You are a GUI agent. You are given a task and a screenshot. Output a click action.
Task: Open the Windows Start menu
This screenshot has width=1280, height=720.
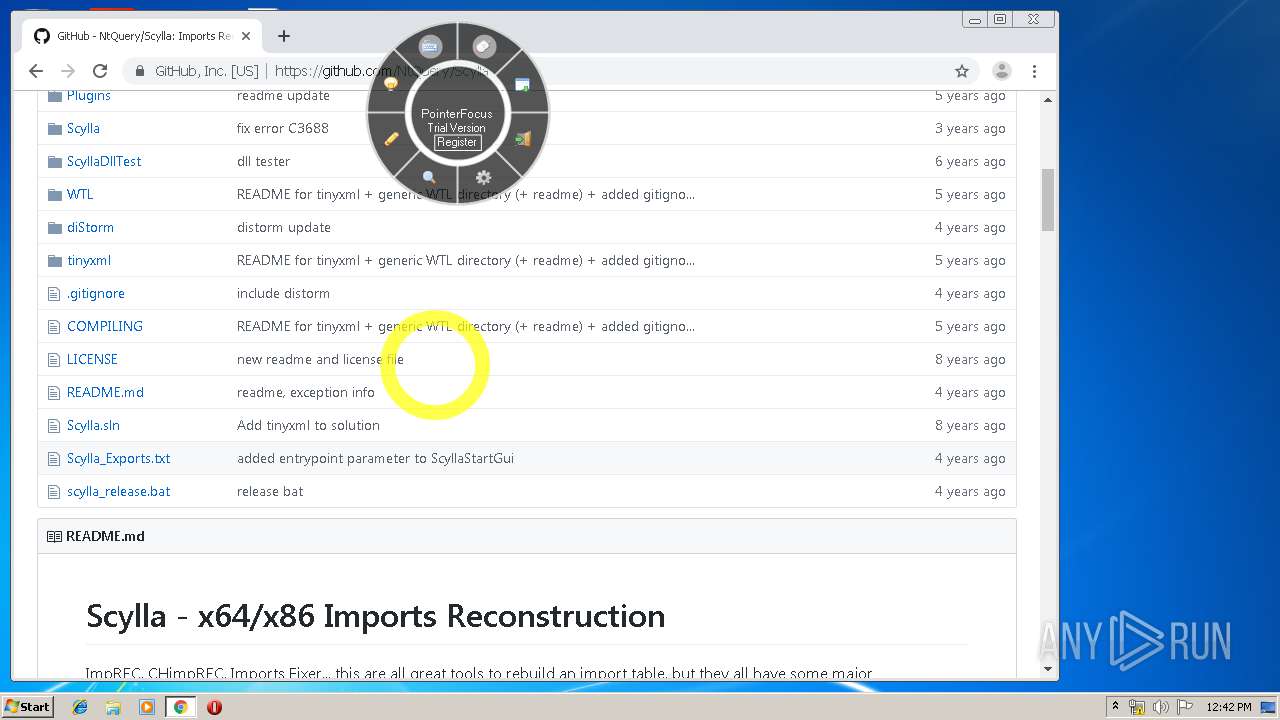[27, 707]
